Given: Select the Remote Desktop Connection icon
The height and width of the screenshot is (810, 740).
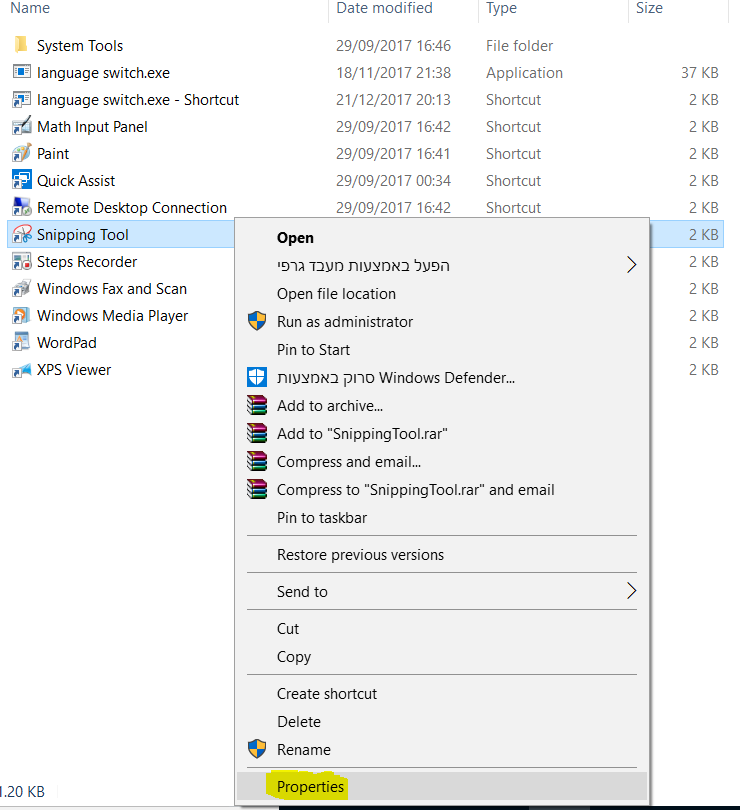Looking at the screenshot, I should [x=21, y=207].
